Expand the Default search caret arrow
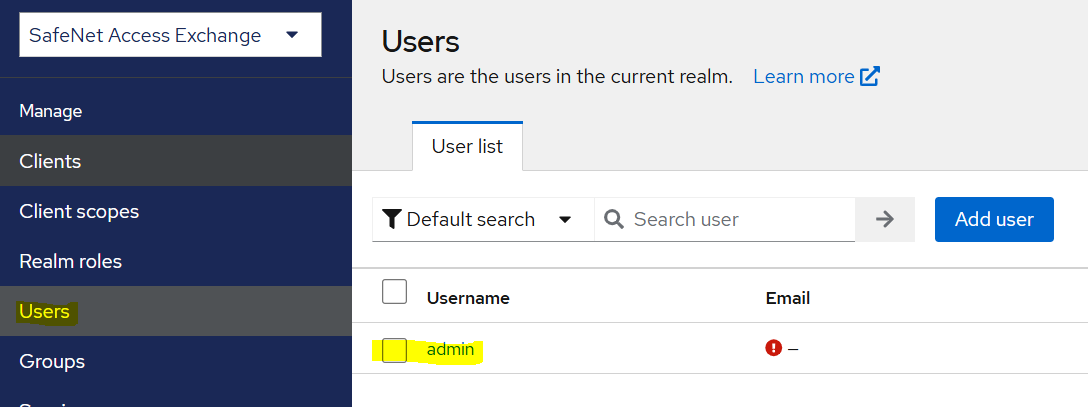Image resolution: width=1088 pixels, height=407 pixels. pos(565,219)
